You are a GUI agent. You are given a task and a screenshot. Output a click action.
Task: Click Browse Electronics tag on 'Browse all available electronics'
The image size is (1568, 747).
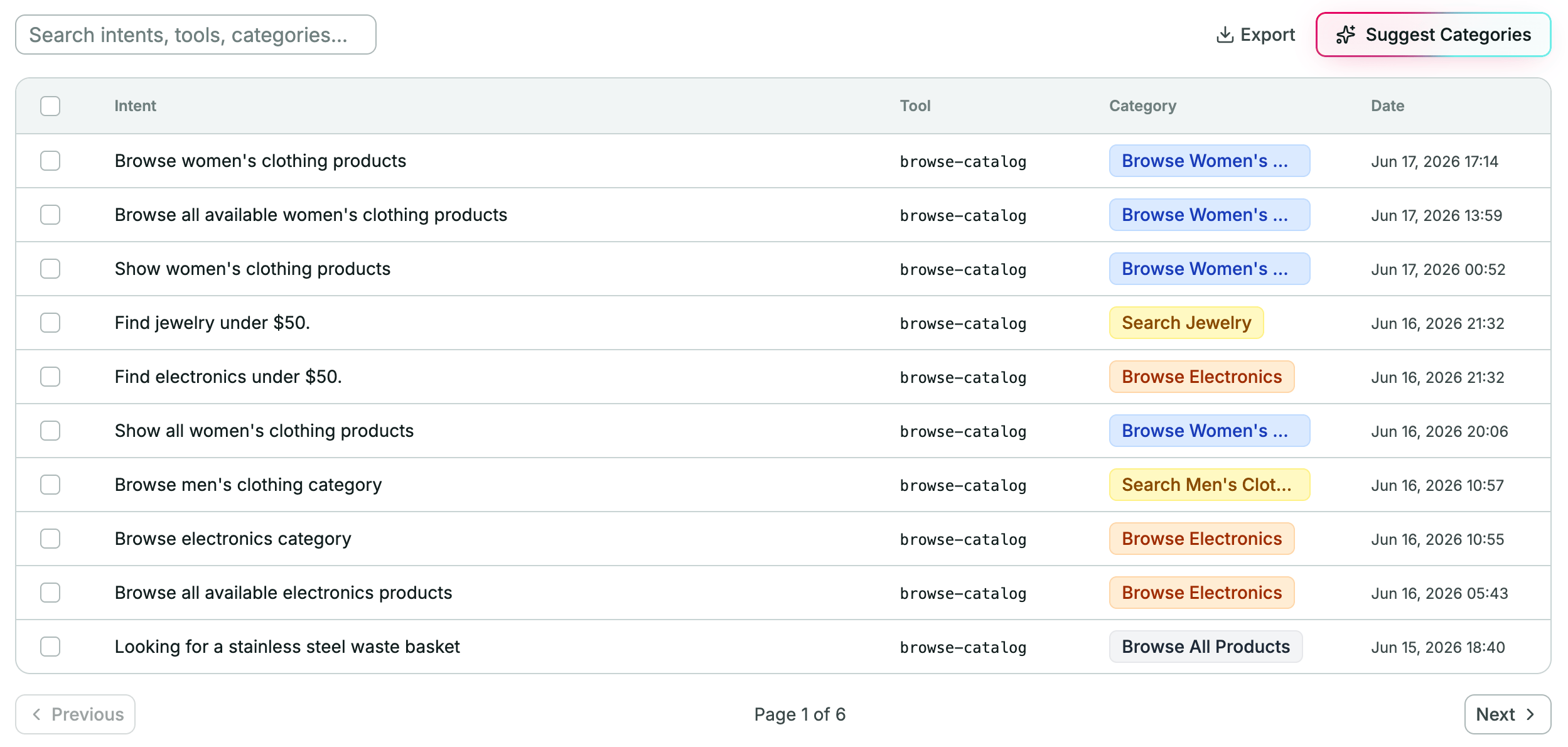click(x=1201, y=593)
